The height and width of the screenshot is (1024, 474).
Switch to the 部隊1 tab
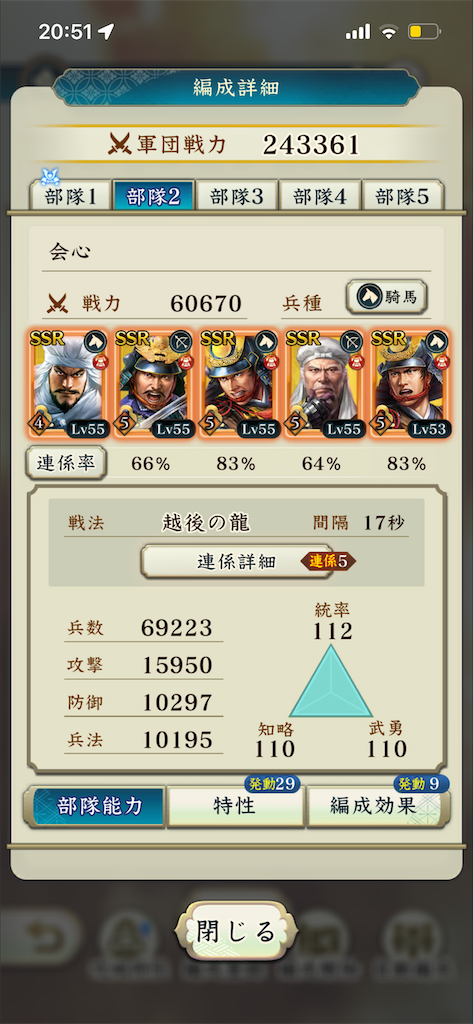[71, 197]
